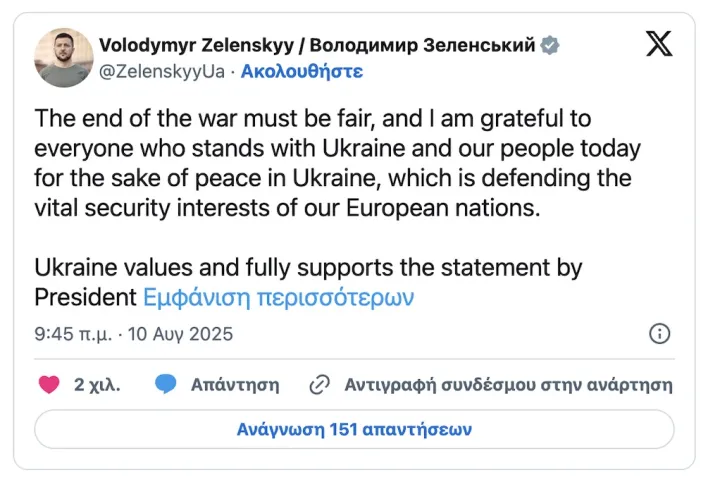Open the circled info icon near the timestamp
720x482 pixels.
point(659,333)
